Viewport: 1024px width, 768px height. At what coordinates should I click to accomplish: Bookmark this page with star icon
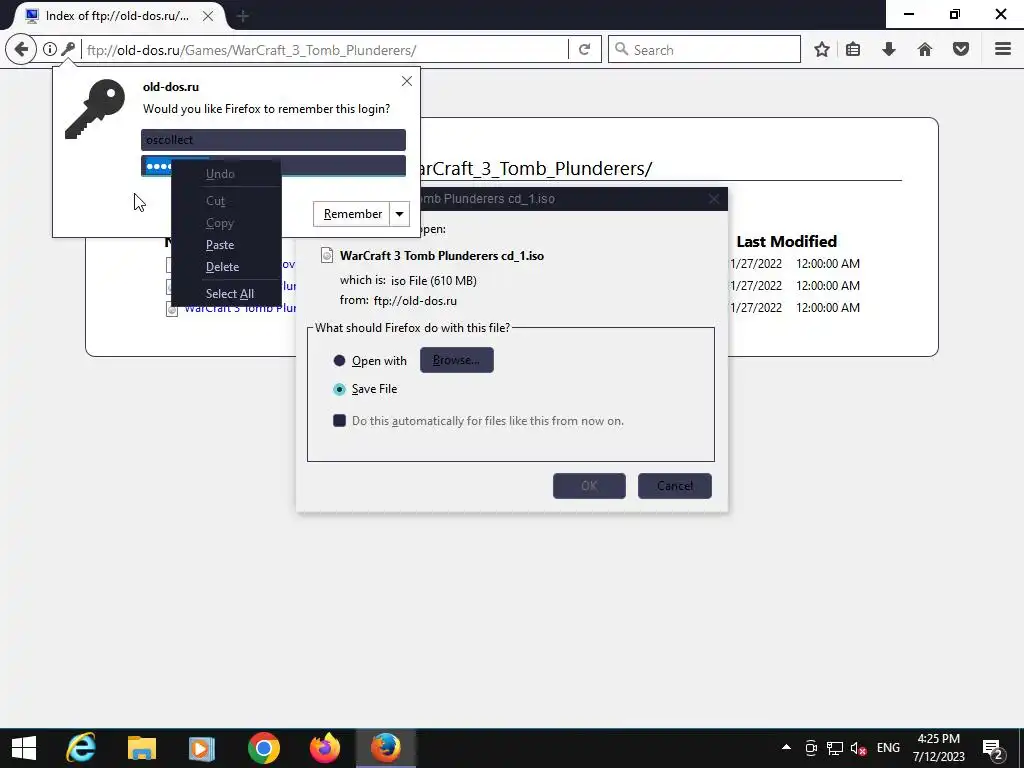tap(822, 50)
